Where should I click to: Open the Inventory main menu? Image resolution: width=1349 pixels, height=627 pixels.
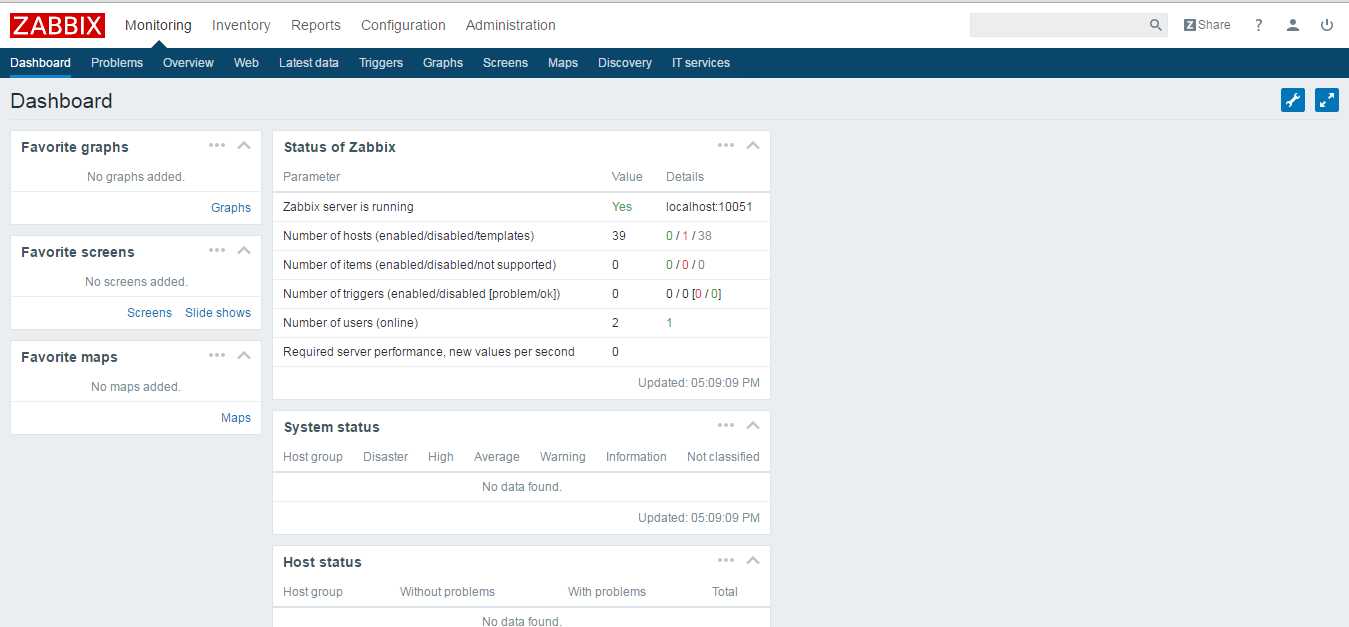[241, 25]
